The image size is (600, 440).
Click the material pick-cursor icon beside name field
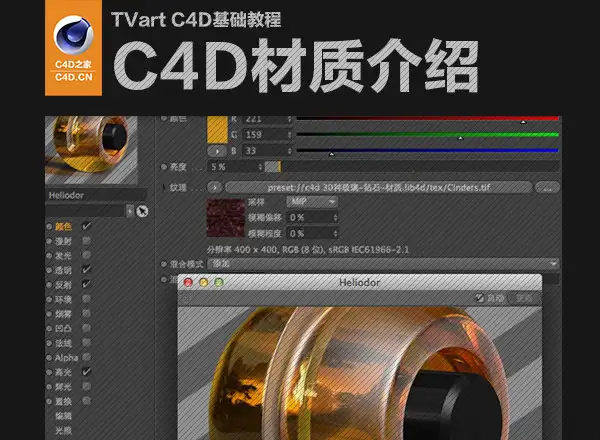pos(142,211)
